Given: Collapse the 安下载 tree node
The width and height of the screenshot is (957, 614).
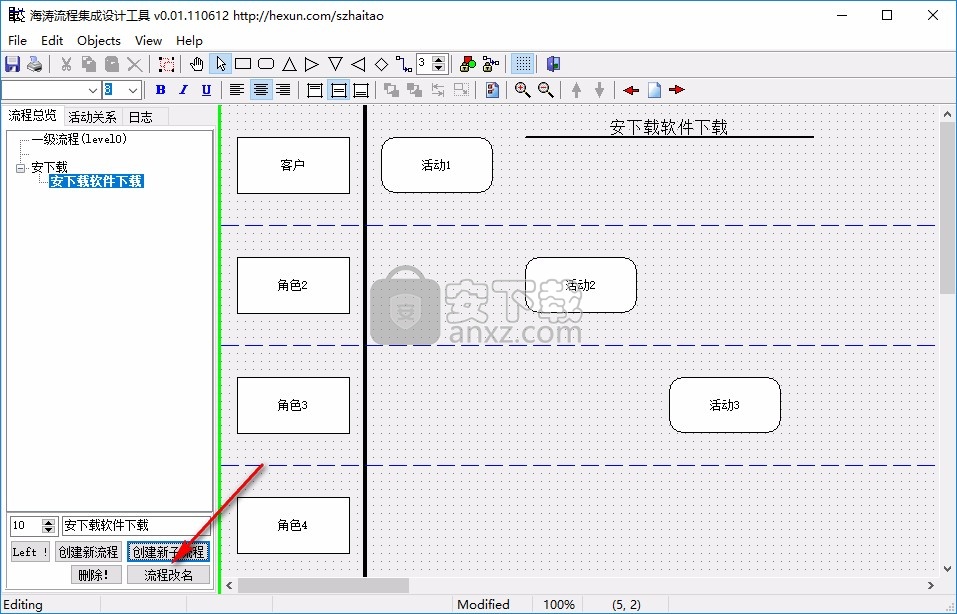Looking at the screenshot, I should [x=21, y=168].
